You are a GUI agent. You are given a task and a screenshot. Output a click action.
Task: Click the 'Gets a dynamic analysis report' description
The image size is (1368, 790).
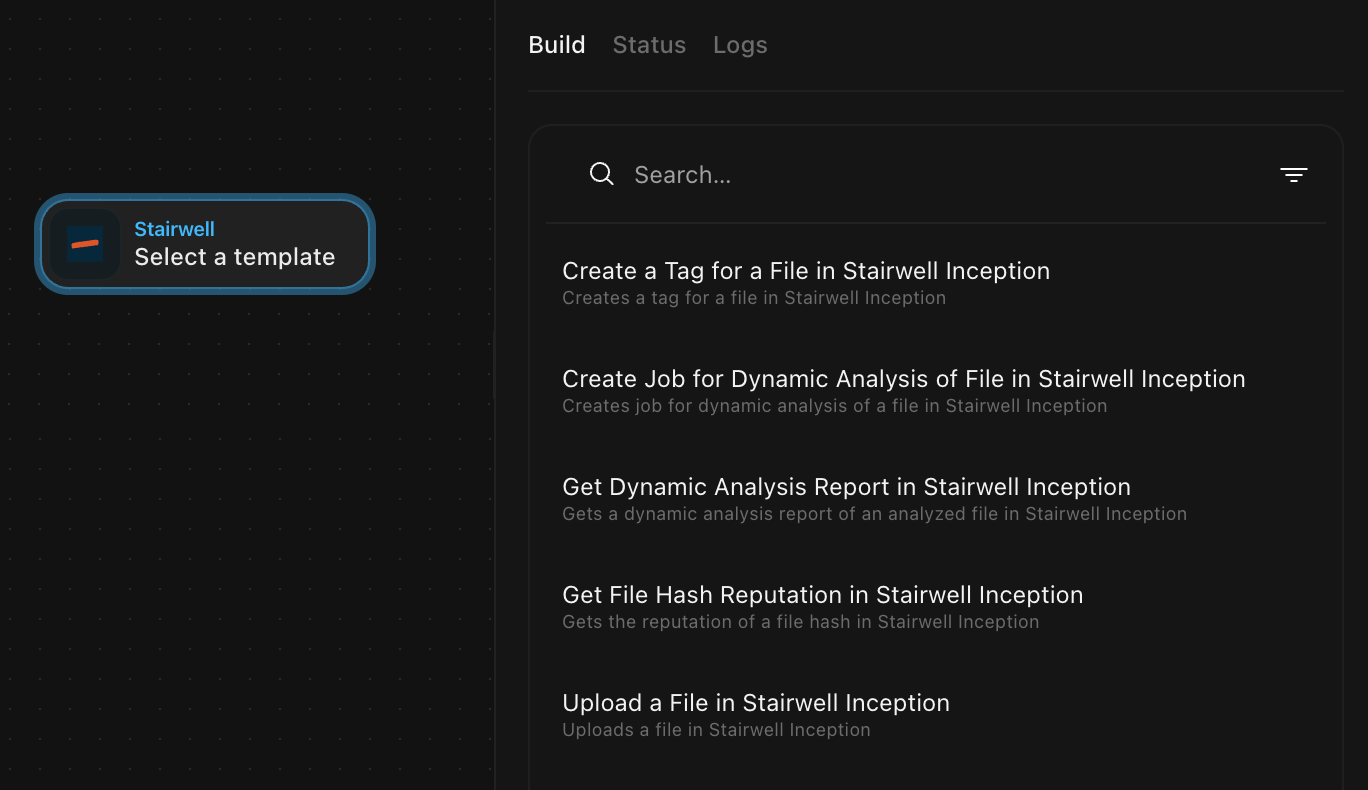tap(874, 514)
